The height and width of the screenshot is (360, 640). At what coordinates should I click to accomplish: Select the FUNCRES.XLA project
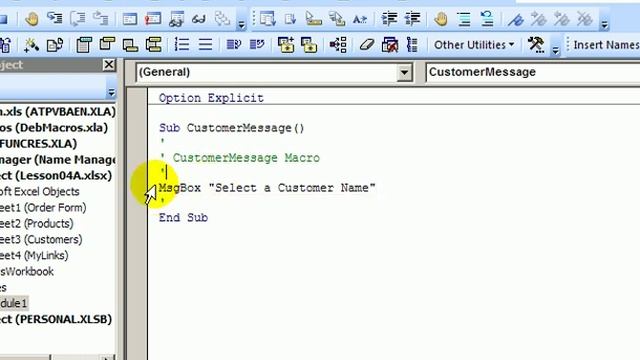(38, 144)
